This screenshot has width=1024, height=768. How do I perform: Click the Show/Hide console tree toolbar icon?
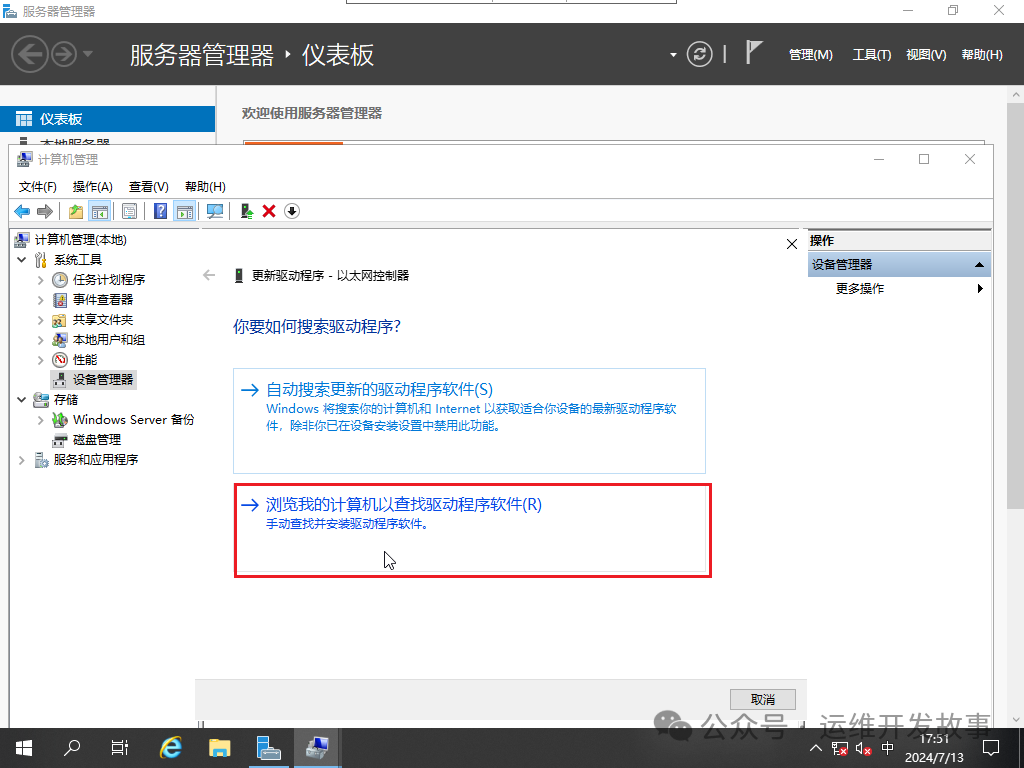click(x=100, y=211)
